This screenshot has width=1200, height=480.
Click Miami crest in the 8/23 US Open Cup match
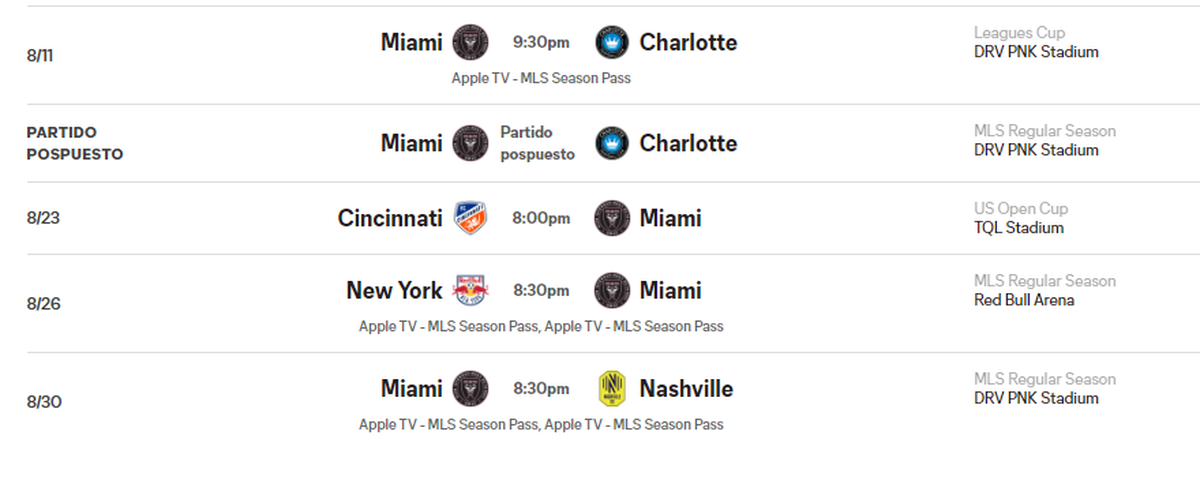[x=612, y=218]
